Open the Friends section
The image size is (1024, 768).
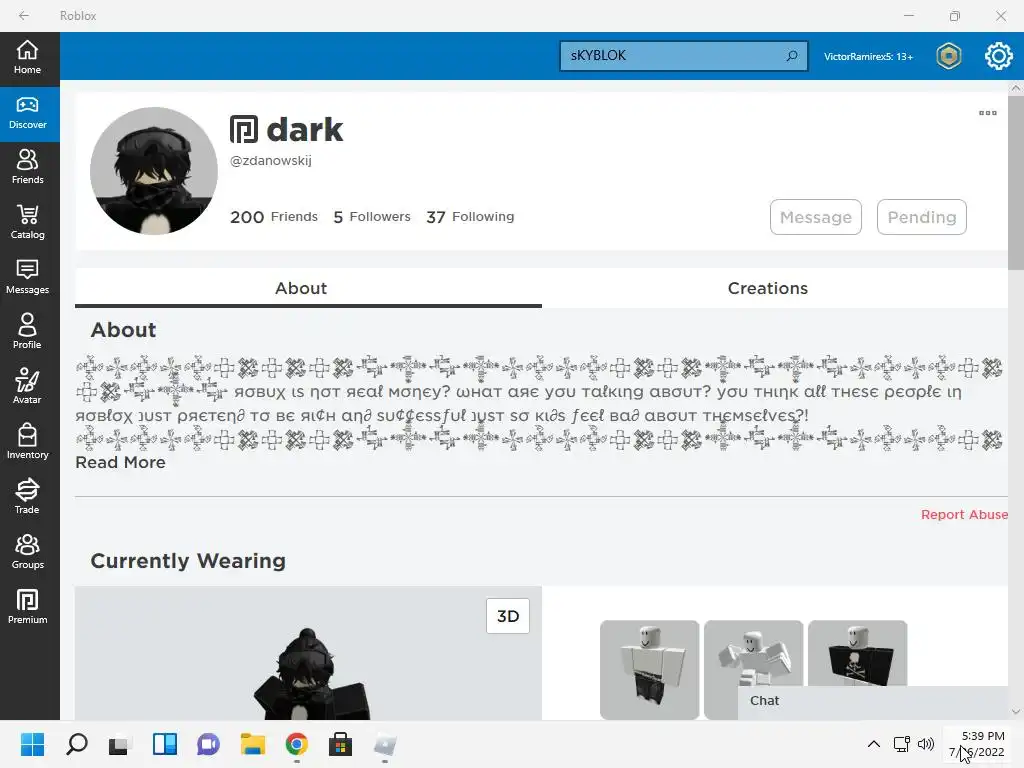pyautogui.click(x=27, y=168)
